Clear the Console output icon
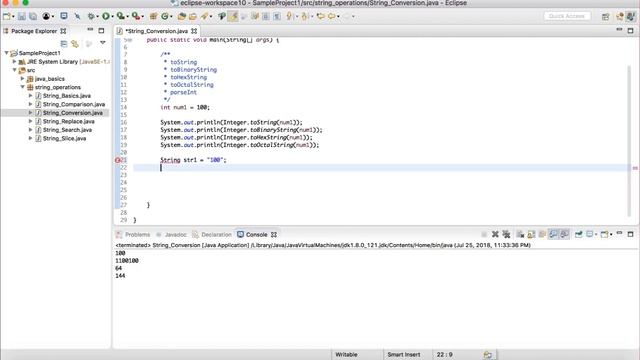This screenshot has width=640, height=360. [x=520, y=234]
